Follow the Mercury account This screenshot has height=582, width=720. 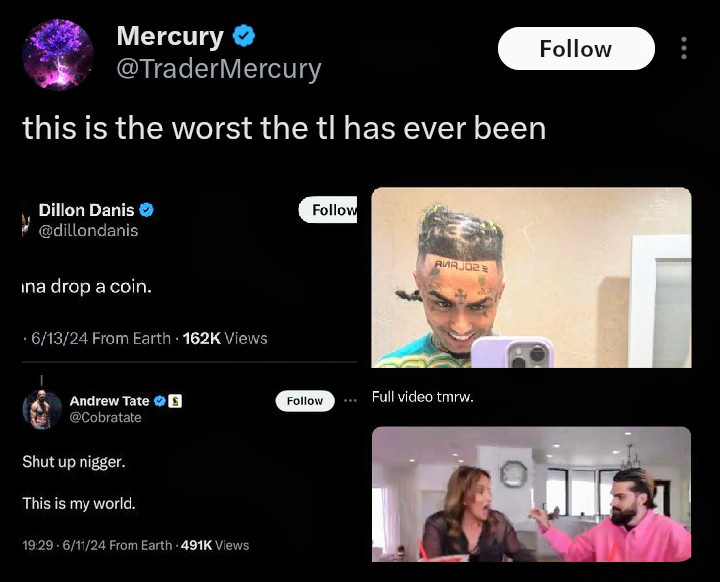(576, 49)
